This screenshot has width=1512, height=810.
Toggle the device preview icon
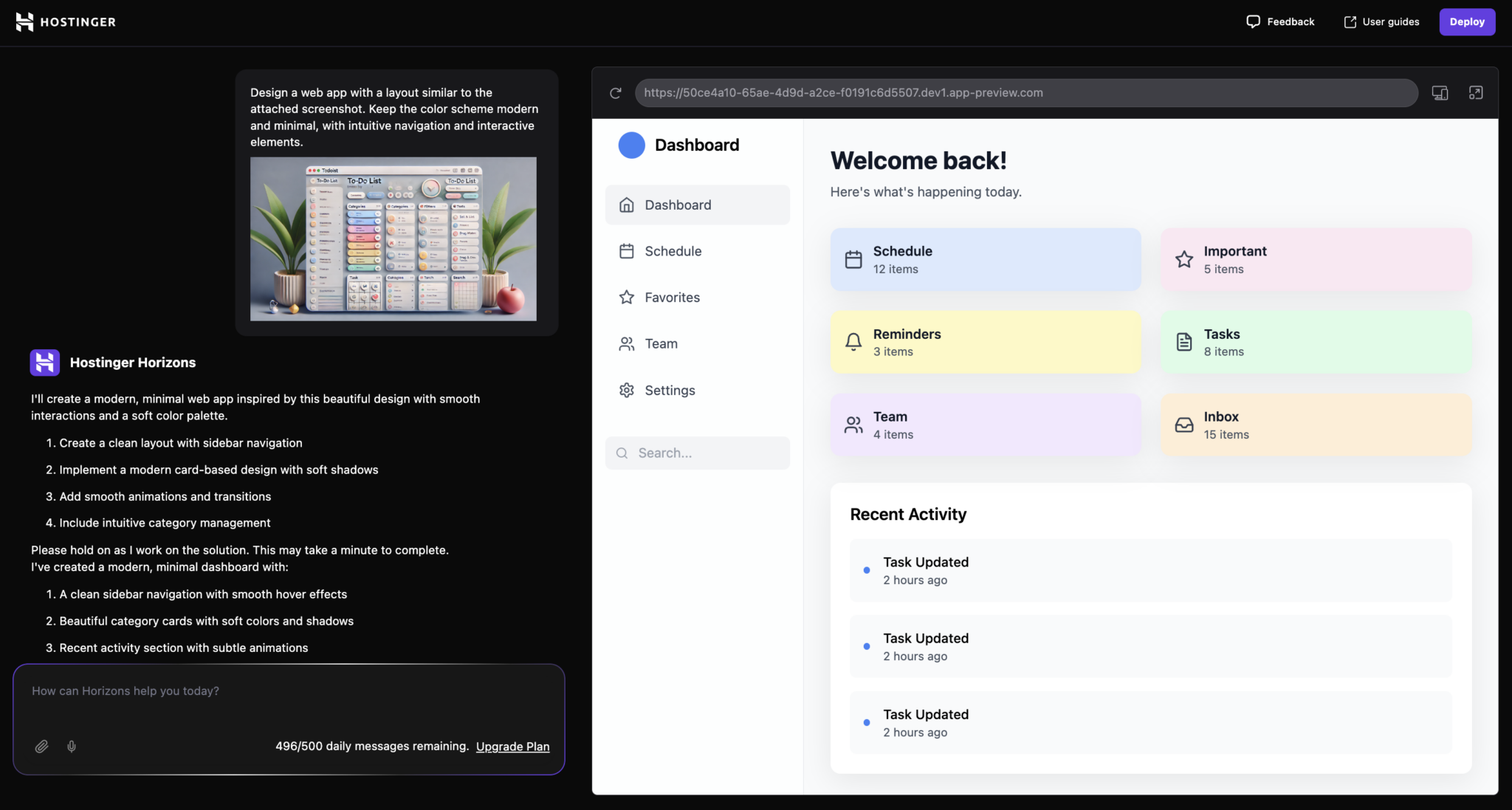[x=1440, y=92]
